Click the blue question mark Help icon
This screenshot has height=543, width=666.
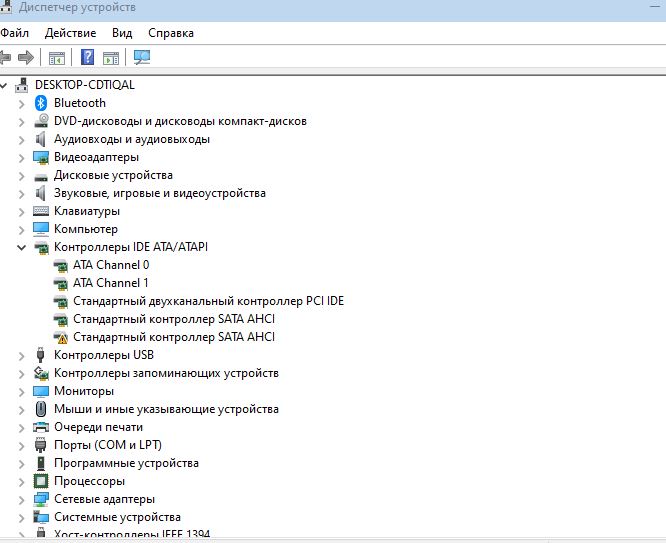87,57
